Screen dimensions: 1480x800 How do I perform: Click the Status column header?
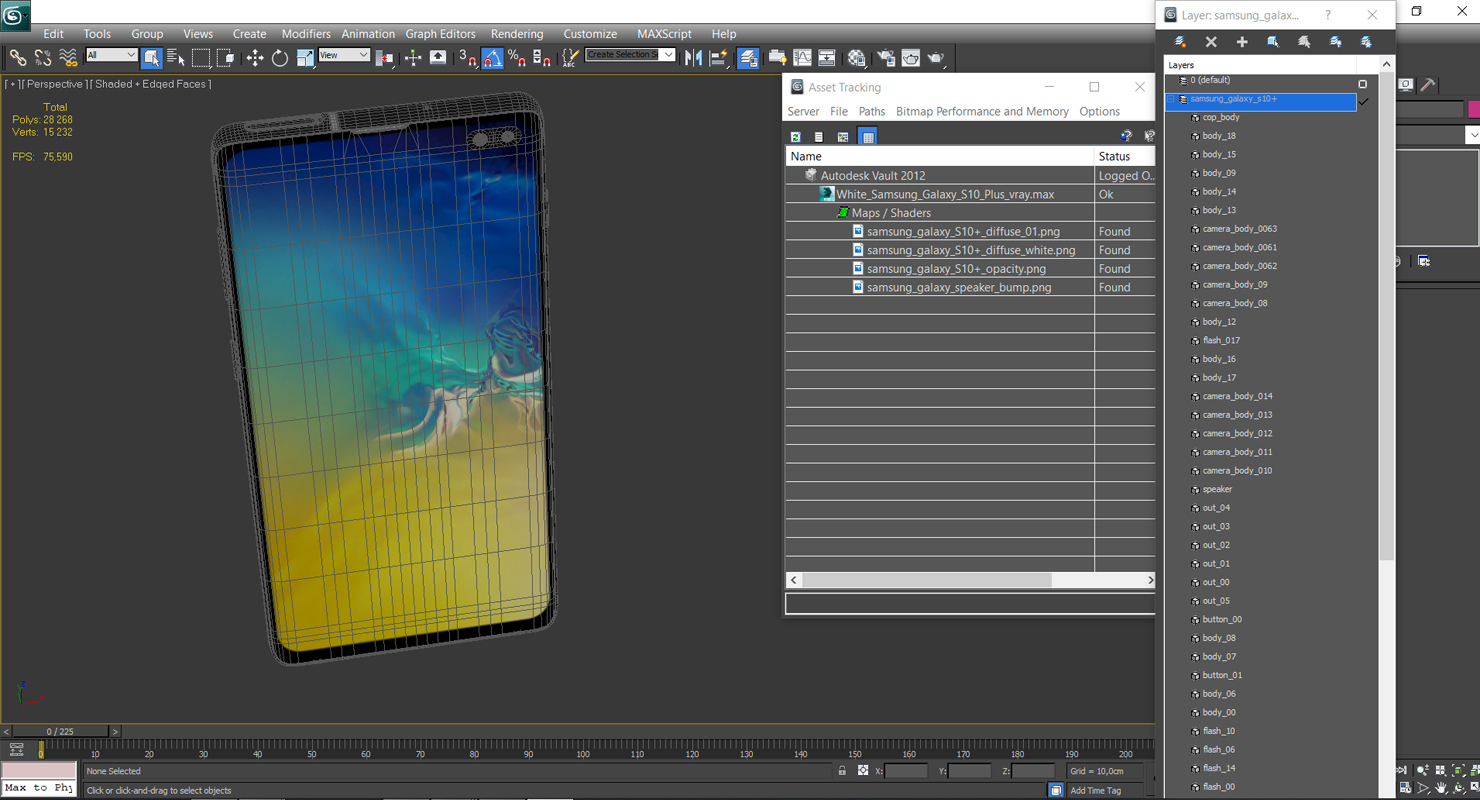pyautogui.click(x=1124, y=156)
